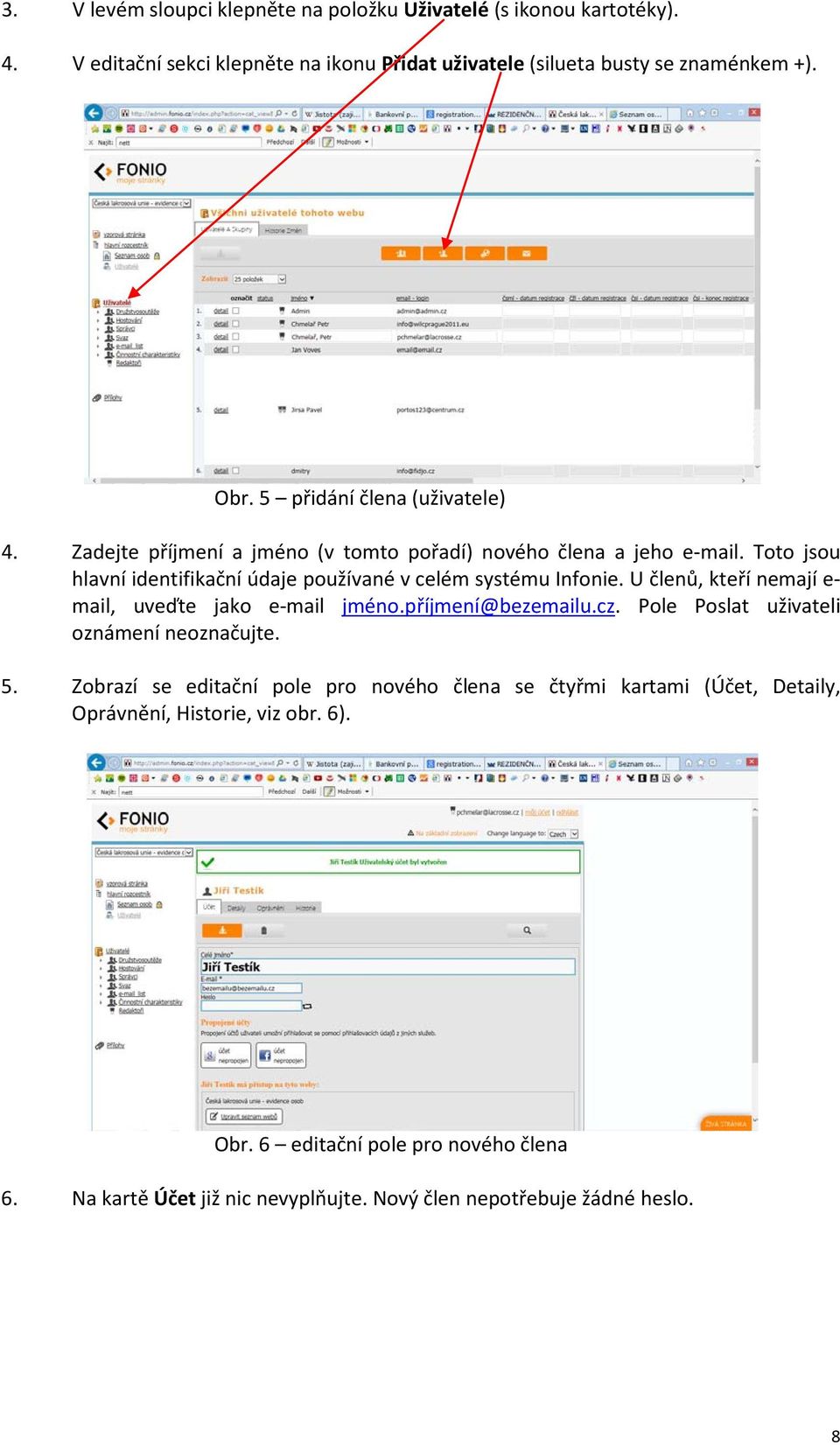
Task: Tick the checkbox in the Jan Voves row
Action: coord(235,349)
